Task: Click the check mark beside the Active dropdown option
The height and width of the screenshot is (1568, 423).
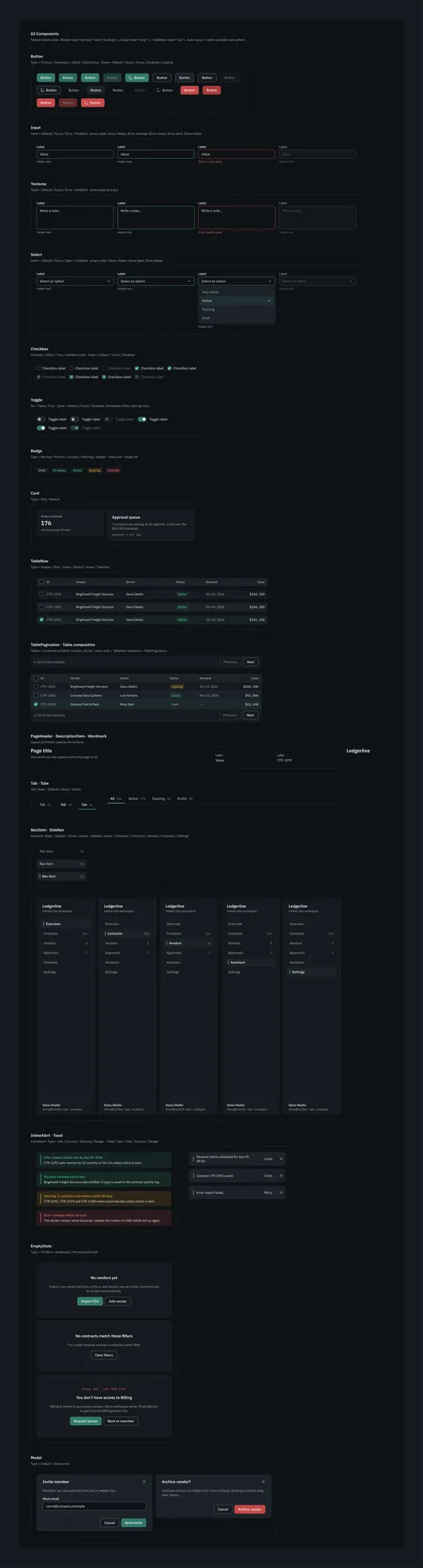Action: (269, 301)
